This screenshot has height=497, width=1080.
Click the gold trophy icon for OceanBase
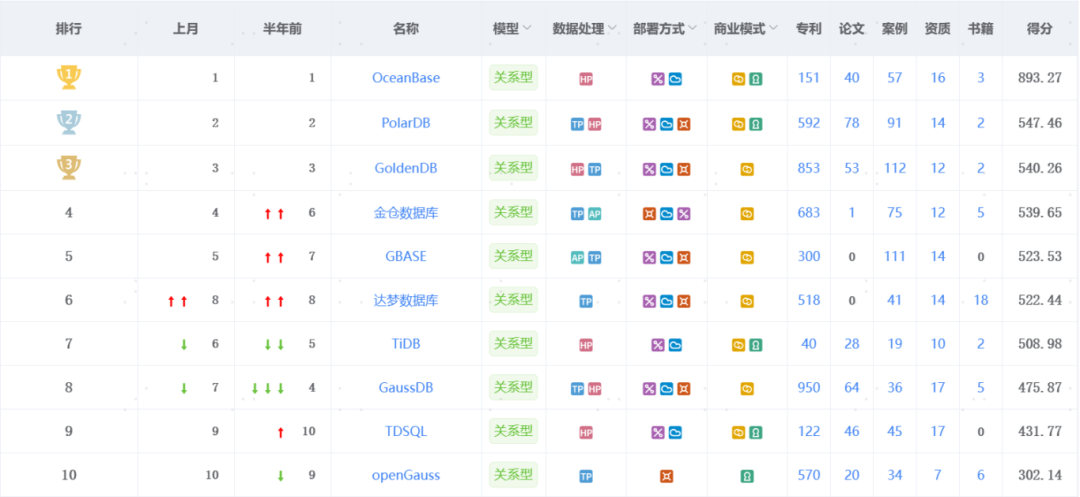click(x=68, y=77)
